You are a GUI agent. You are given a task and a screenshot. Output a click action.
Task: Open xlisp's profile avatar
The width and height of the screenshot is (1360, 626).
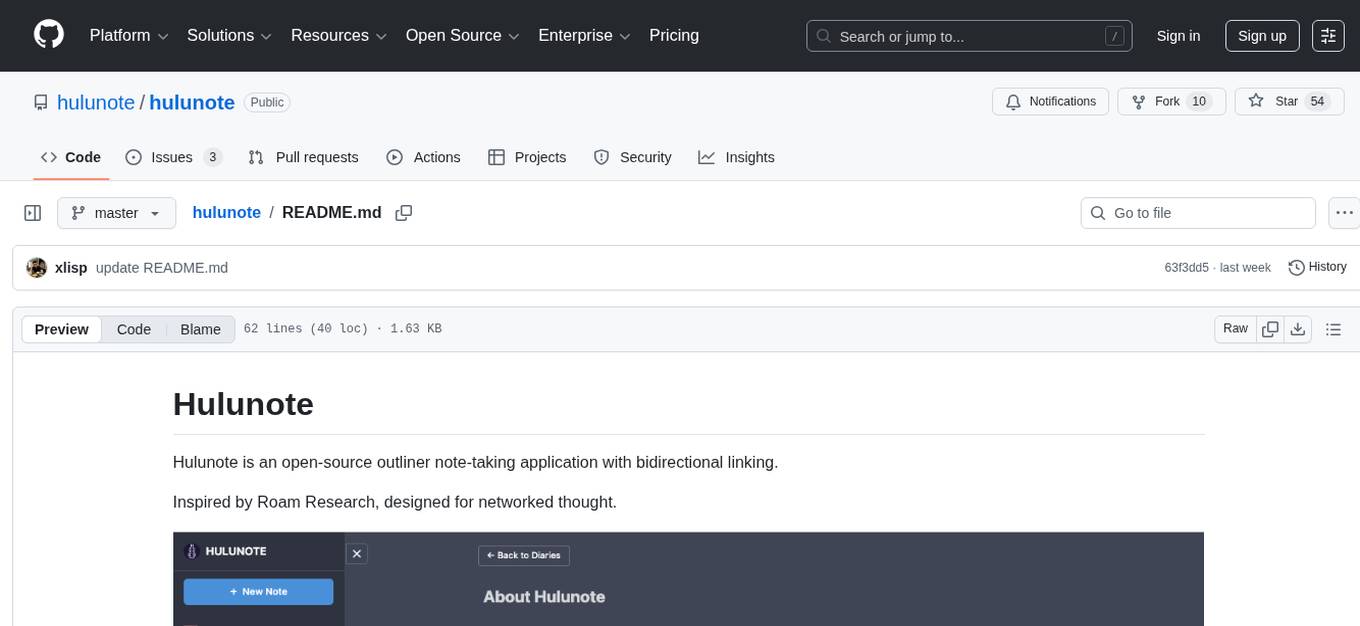(36, 267)
